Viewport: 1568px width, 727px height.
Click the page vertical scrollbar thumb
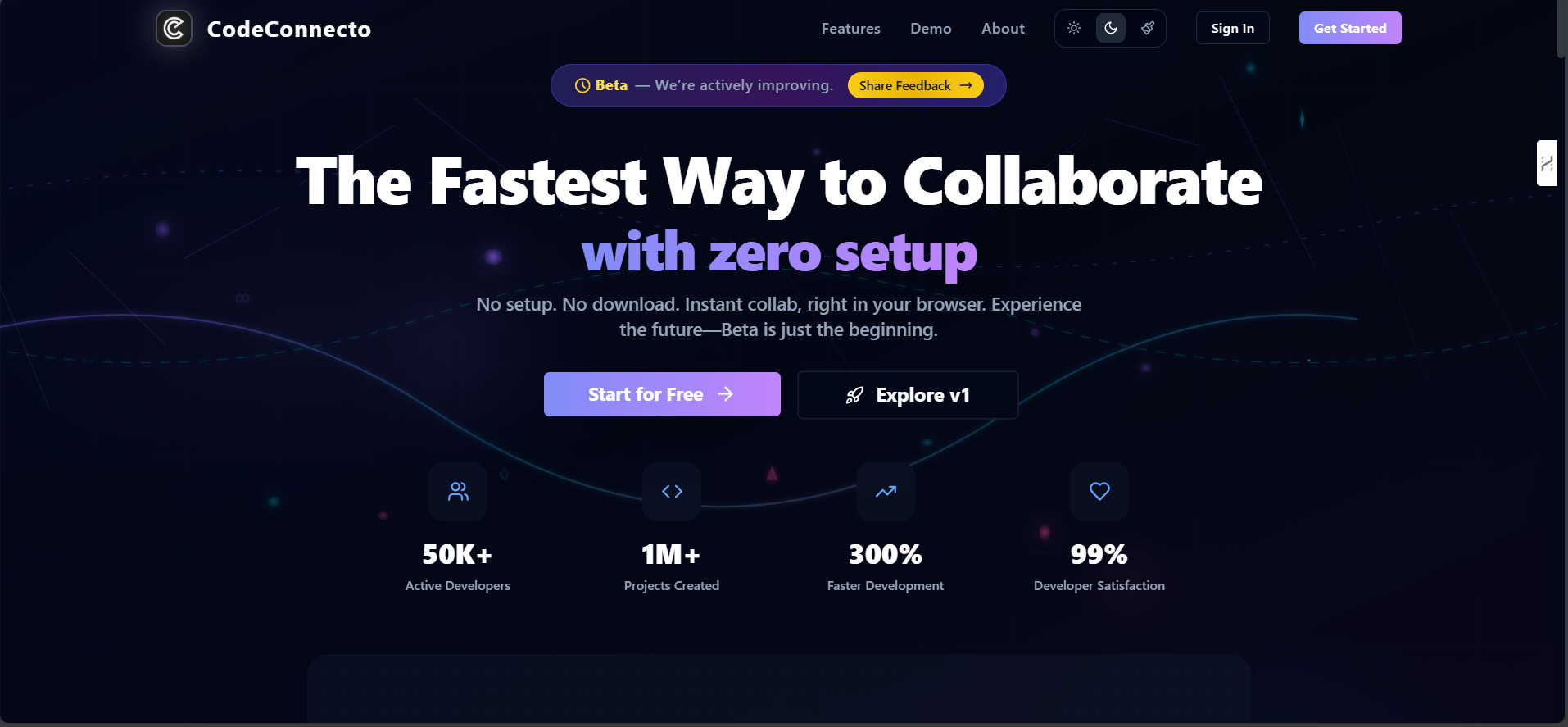[1561, 30]
